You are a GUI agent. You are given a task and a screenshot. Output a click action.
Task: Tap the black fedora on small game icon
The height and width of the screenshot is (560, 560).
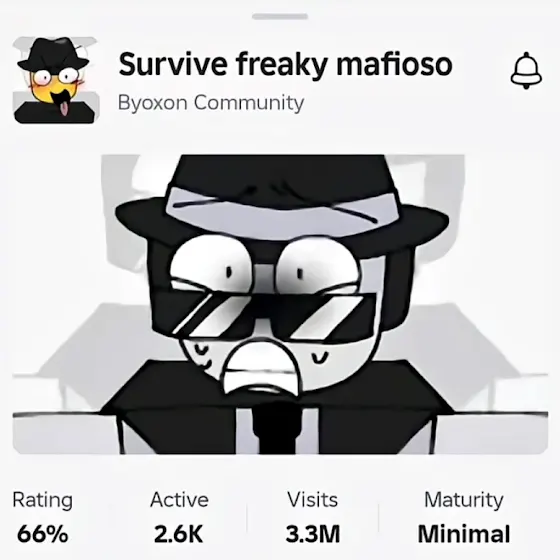53,54
